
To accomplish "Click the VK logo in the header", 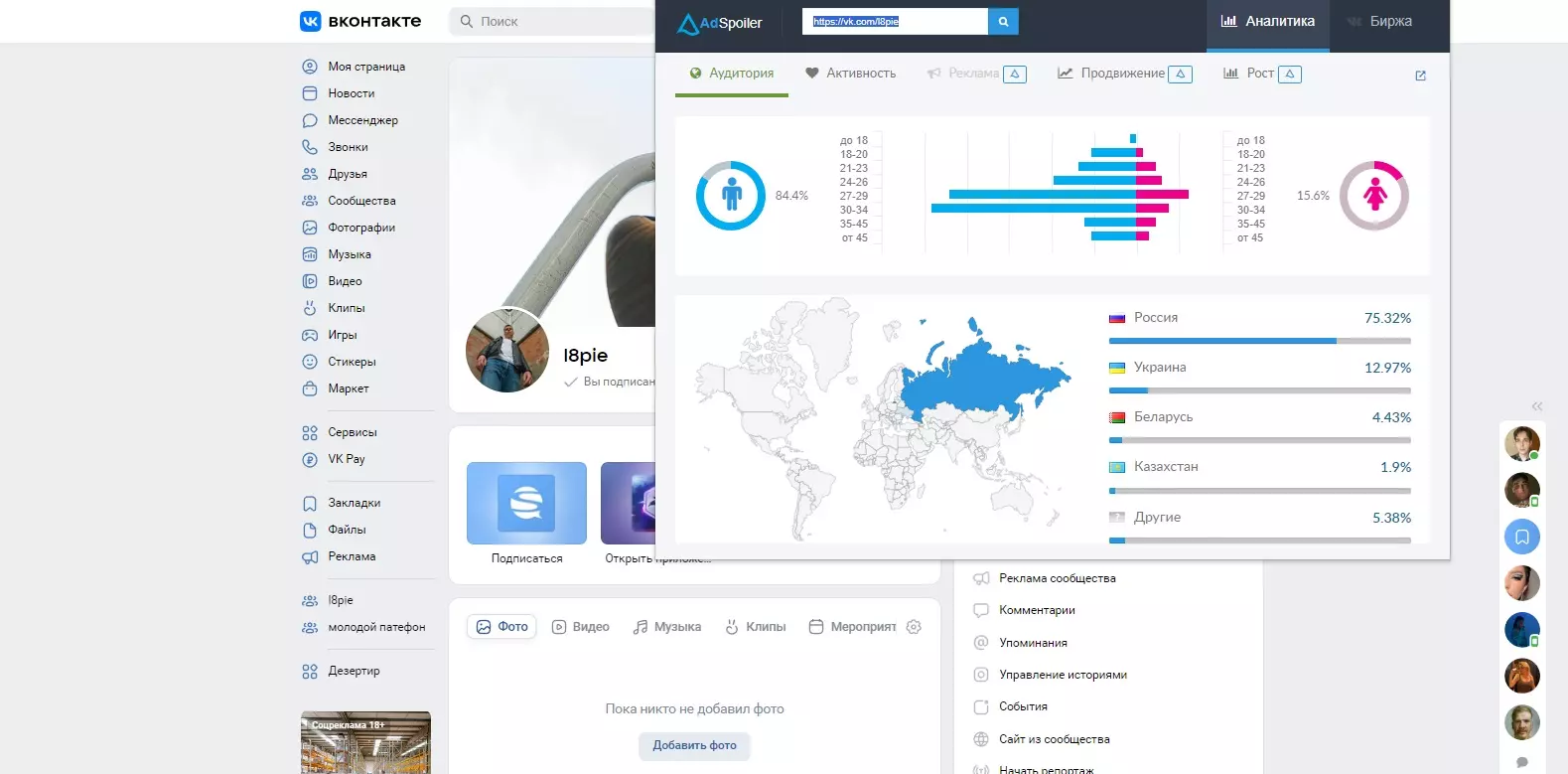I will [311, 21].
